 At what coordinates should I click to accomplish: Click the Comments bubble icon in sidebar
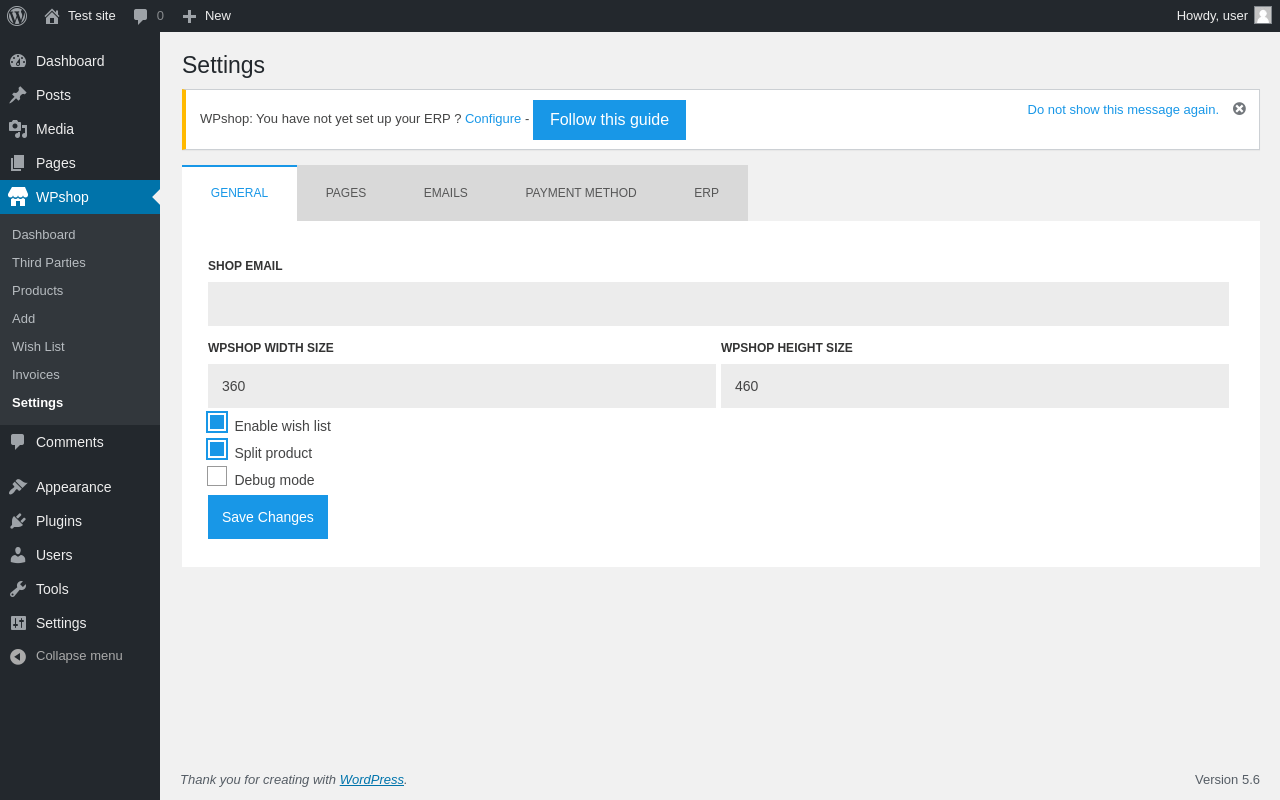[x=18, y=442]
